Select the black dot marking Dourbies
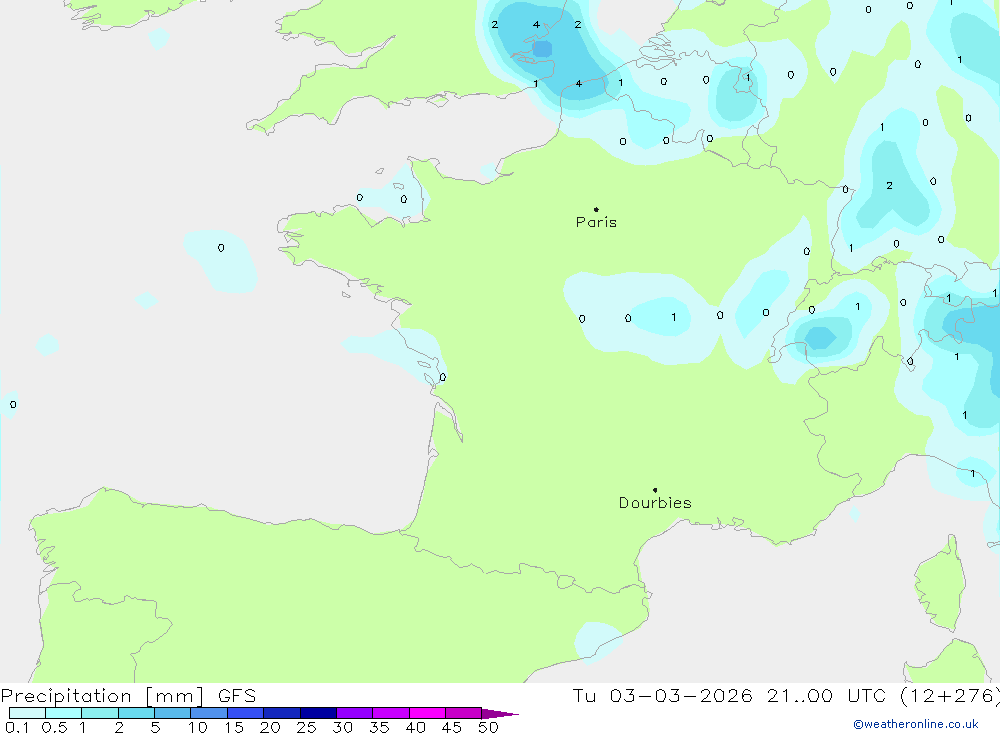 click(x=655, y=490)
